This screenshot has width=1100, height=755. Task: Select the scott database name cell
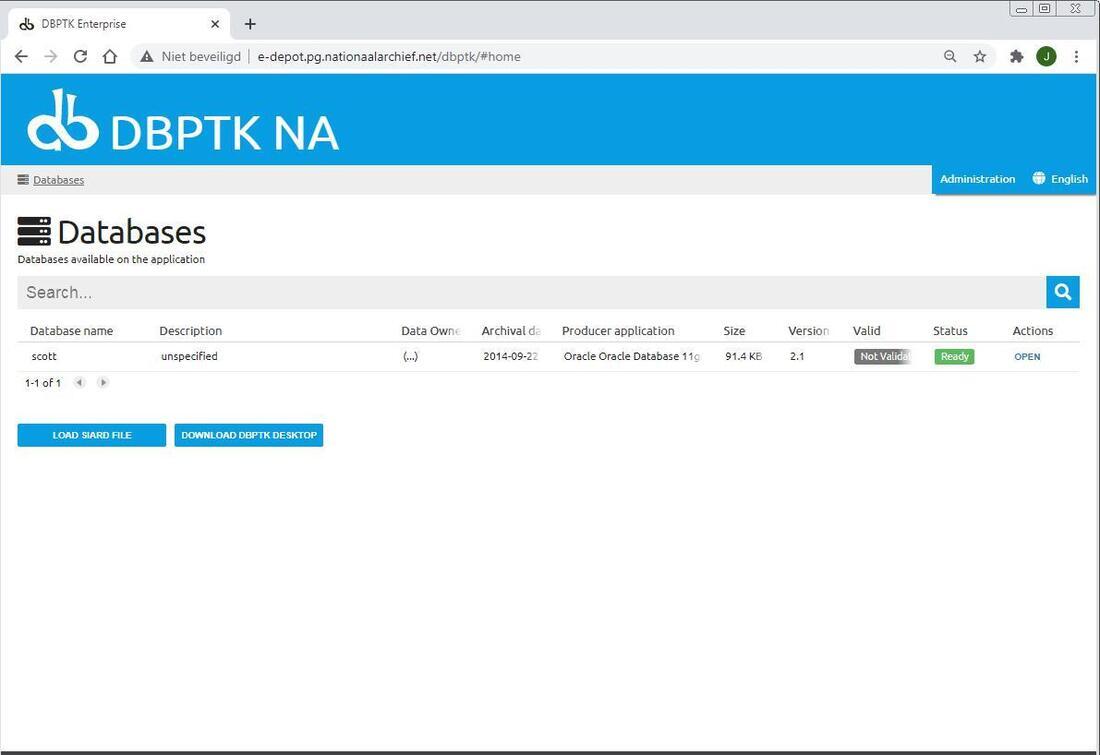[43, 356]
